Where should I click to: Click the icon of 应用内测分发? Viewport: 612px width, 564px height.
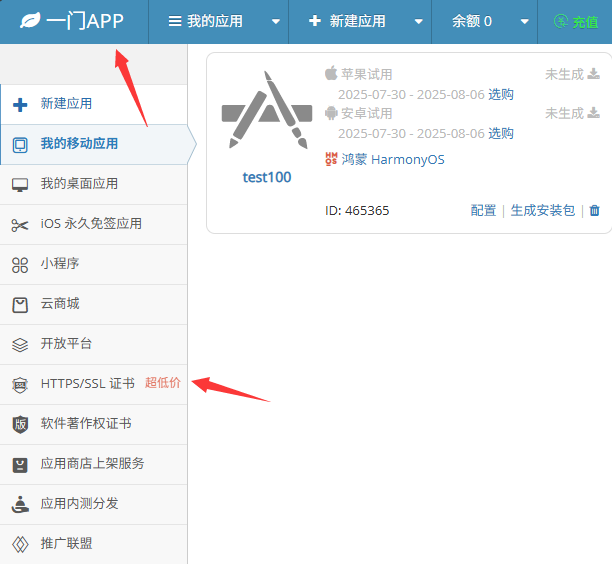(x=20, y=504)
